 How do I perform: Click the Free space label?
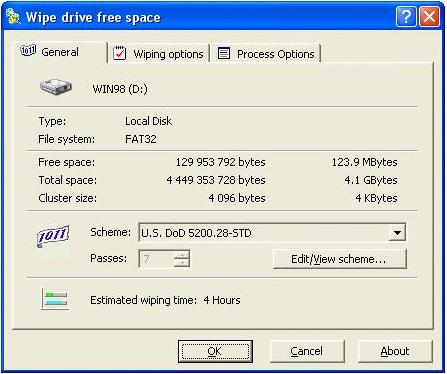pyautogui.click(x=67, y=162)
